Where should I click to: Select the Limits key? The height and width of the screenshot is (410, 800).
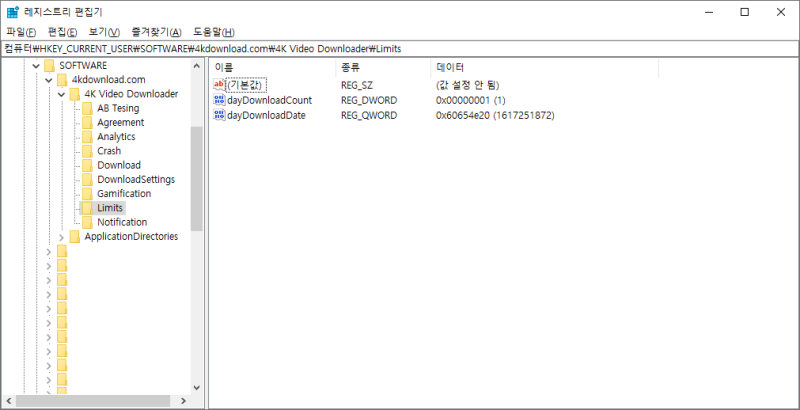click(x=110, y=208)
